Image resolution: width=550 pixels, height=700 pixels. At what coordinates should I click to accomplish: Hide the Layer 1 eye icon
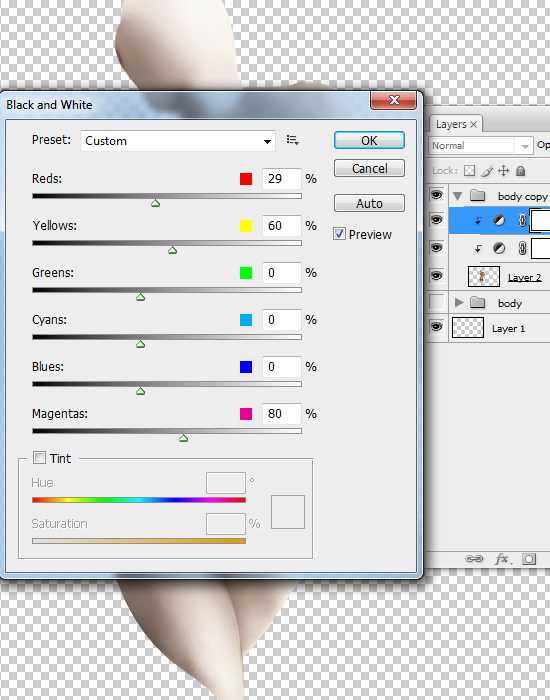[x=436, y=327]
